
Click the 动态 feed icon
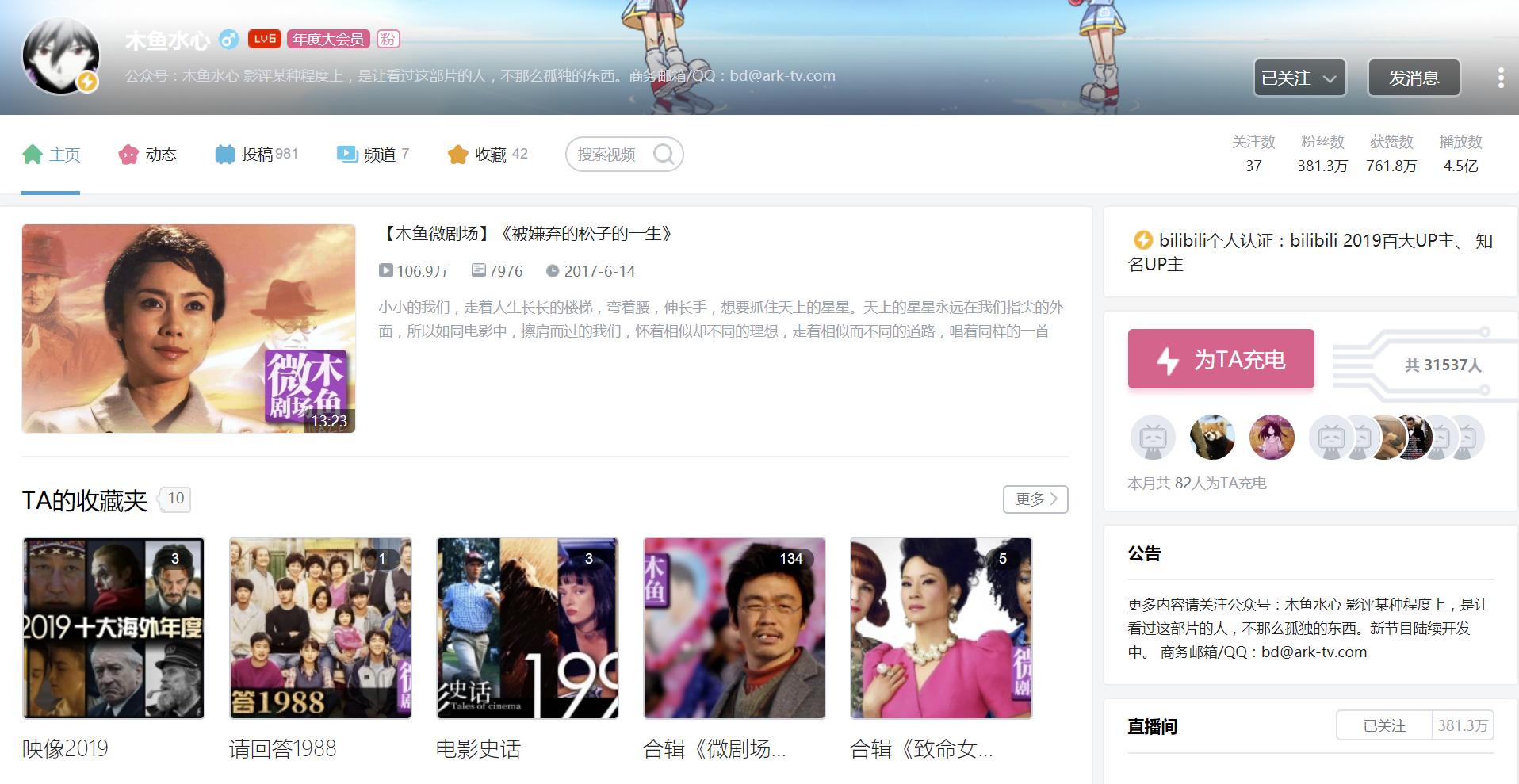pos(127,155)
